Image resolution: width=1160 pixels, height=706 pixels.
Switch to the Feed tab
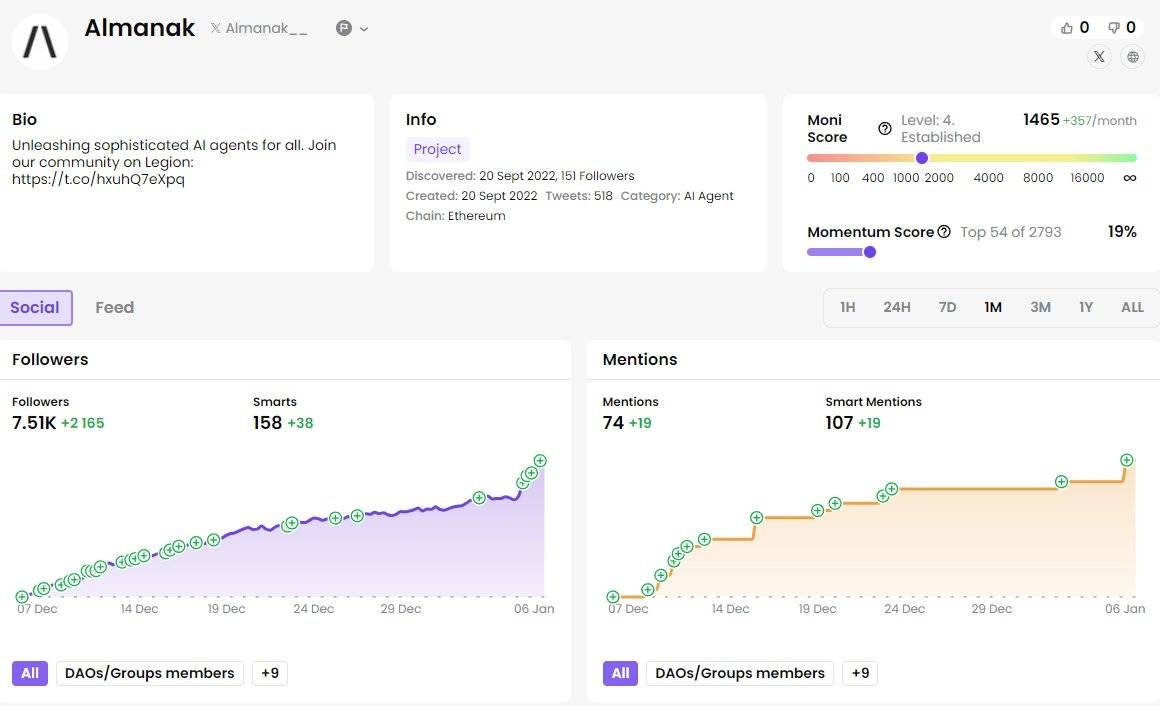click(x=114, y=308)
